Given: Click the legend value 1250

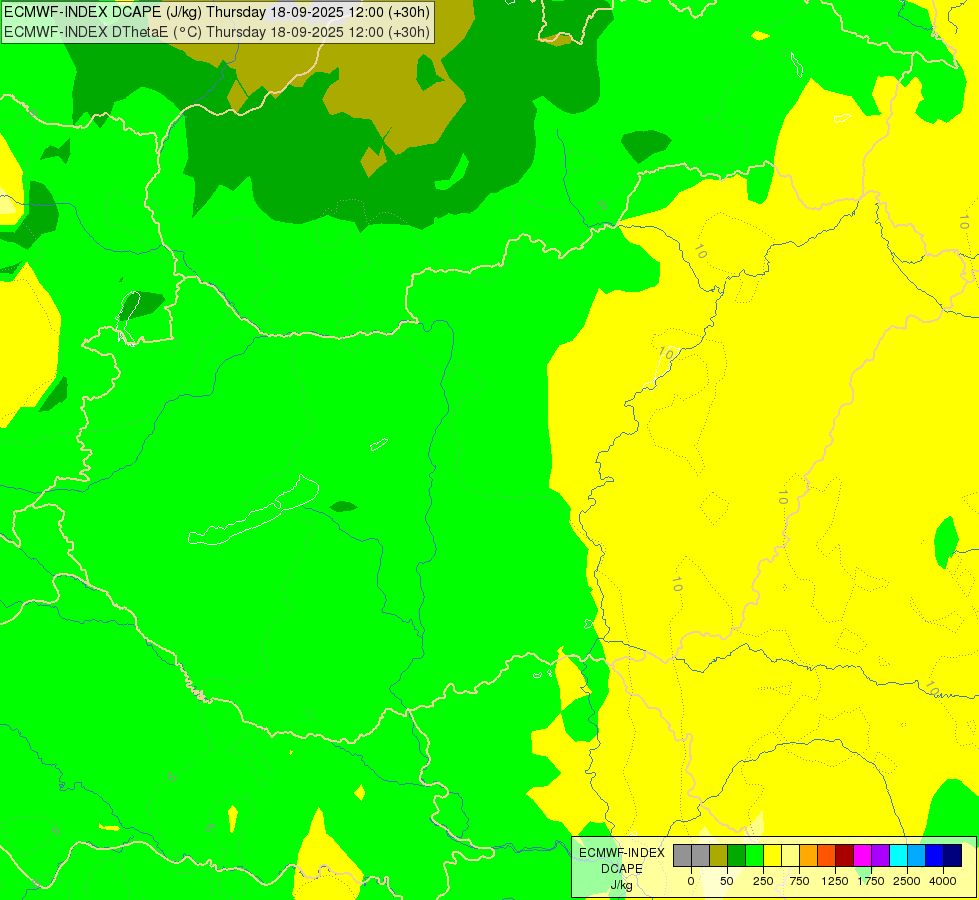Looking at the screenshot, I should pyautogui.click(x=835, y=881).
